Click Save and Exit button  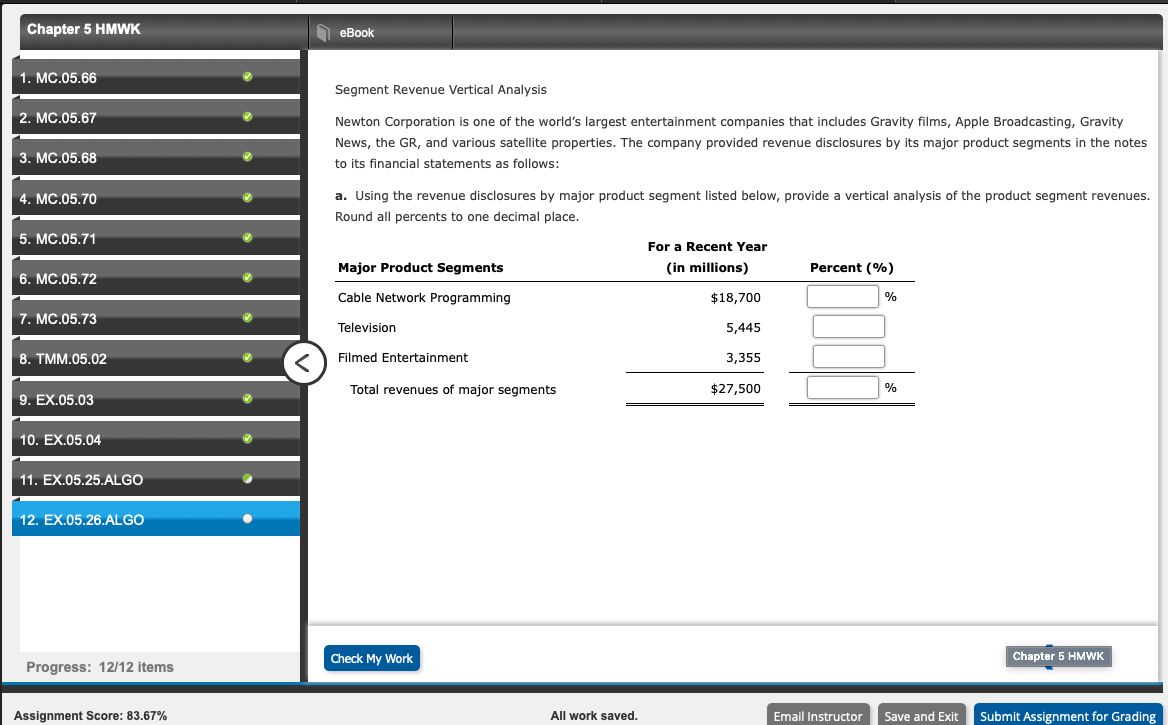921,716
